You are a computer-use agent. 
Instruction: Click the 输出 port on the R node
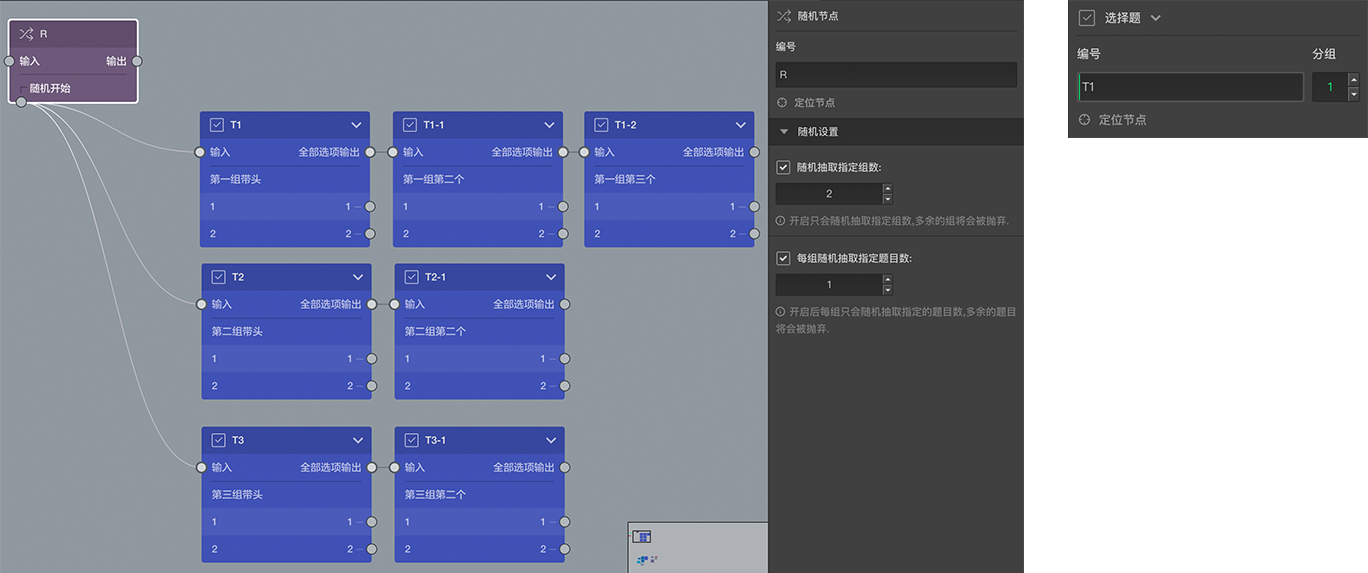click(137, 61)
